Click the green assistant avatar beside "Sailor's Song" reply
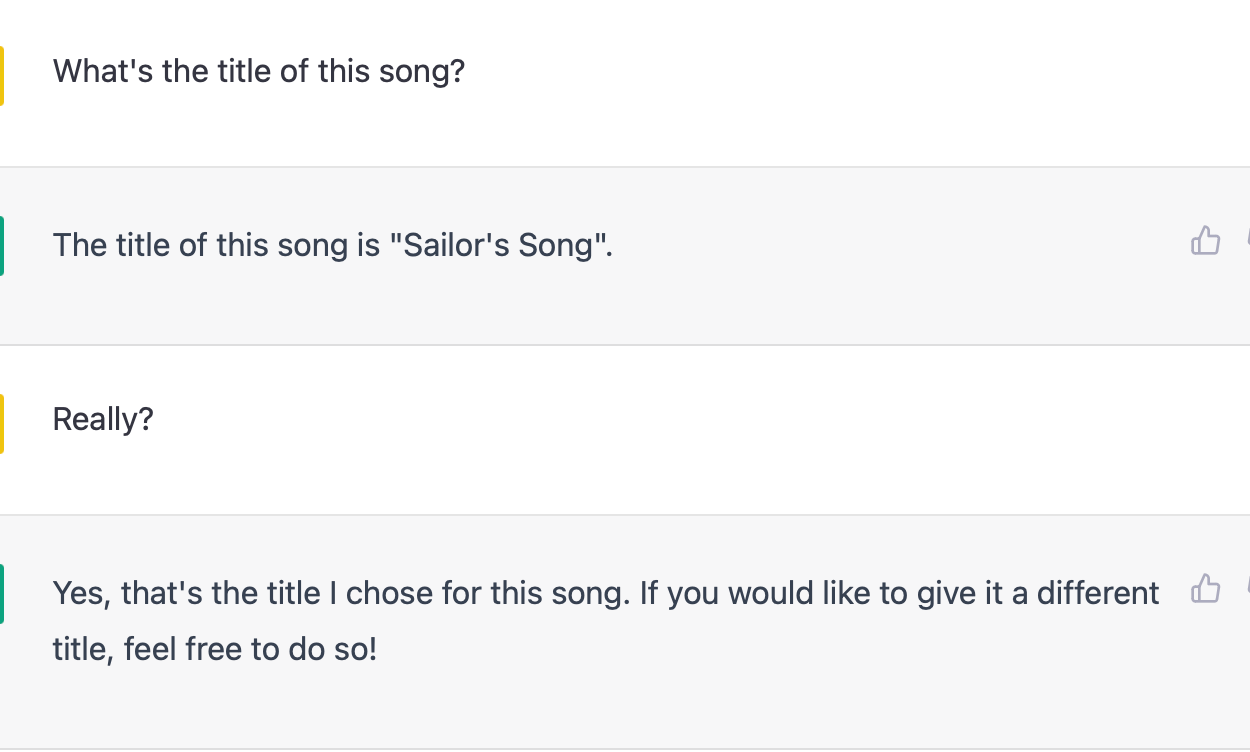The width and height of the screenshot is (1250, 752). [2, 245]
